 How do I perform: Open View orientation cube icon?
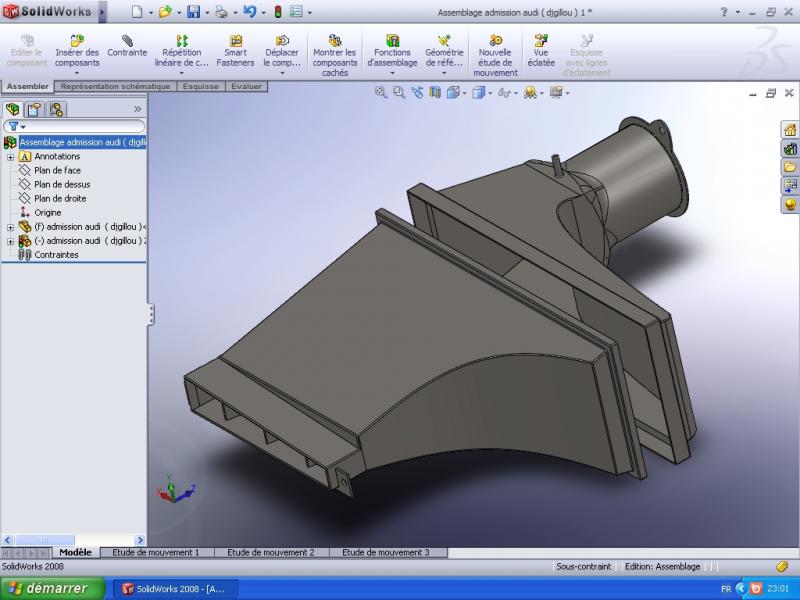coord(453,92)
